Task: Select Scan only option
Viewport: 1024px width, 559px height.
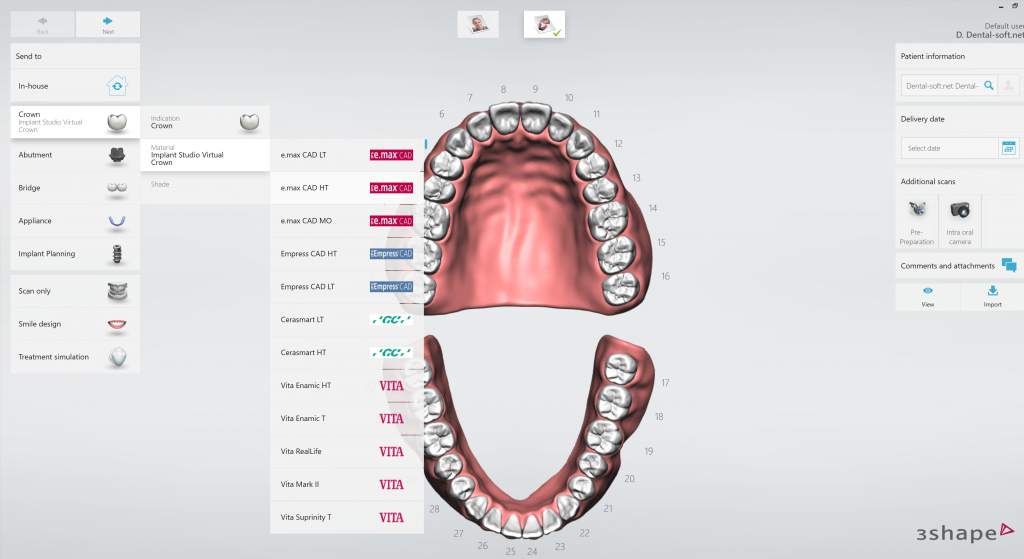Action: click(x=75, y=291)
